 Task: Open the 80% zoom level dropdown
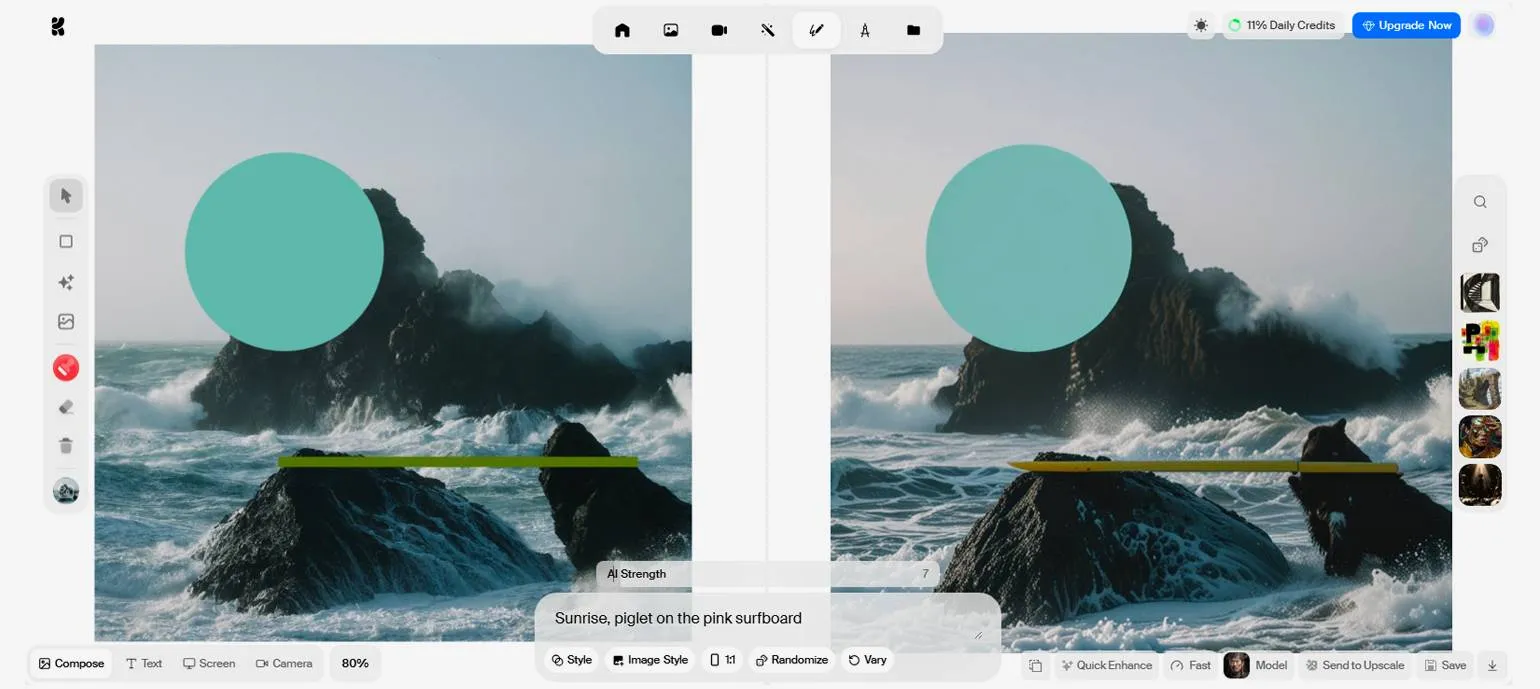click(x=355, y=663)
